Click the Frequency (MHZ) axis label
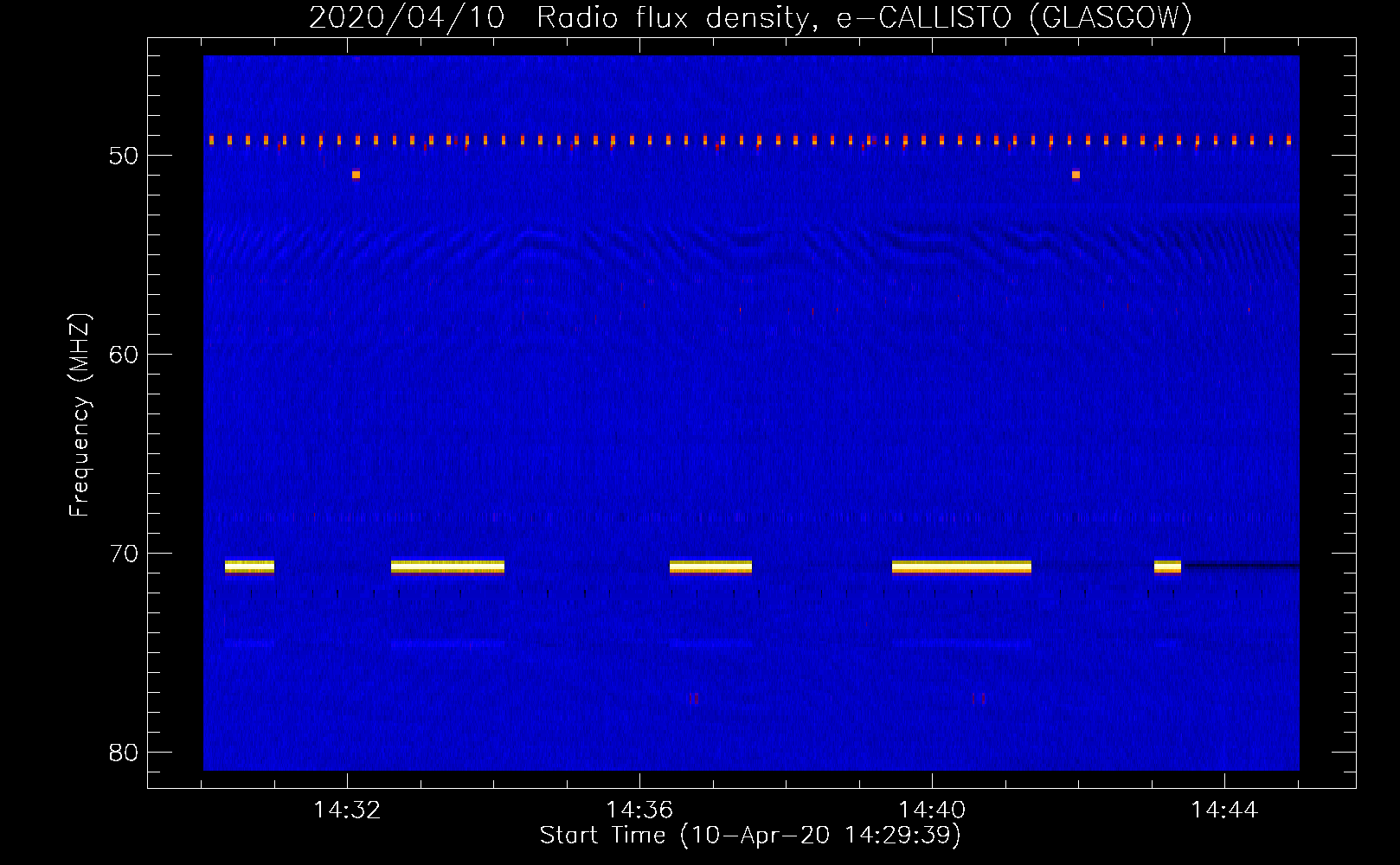Screen dimensions: 1400x865 [80, 415]
